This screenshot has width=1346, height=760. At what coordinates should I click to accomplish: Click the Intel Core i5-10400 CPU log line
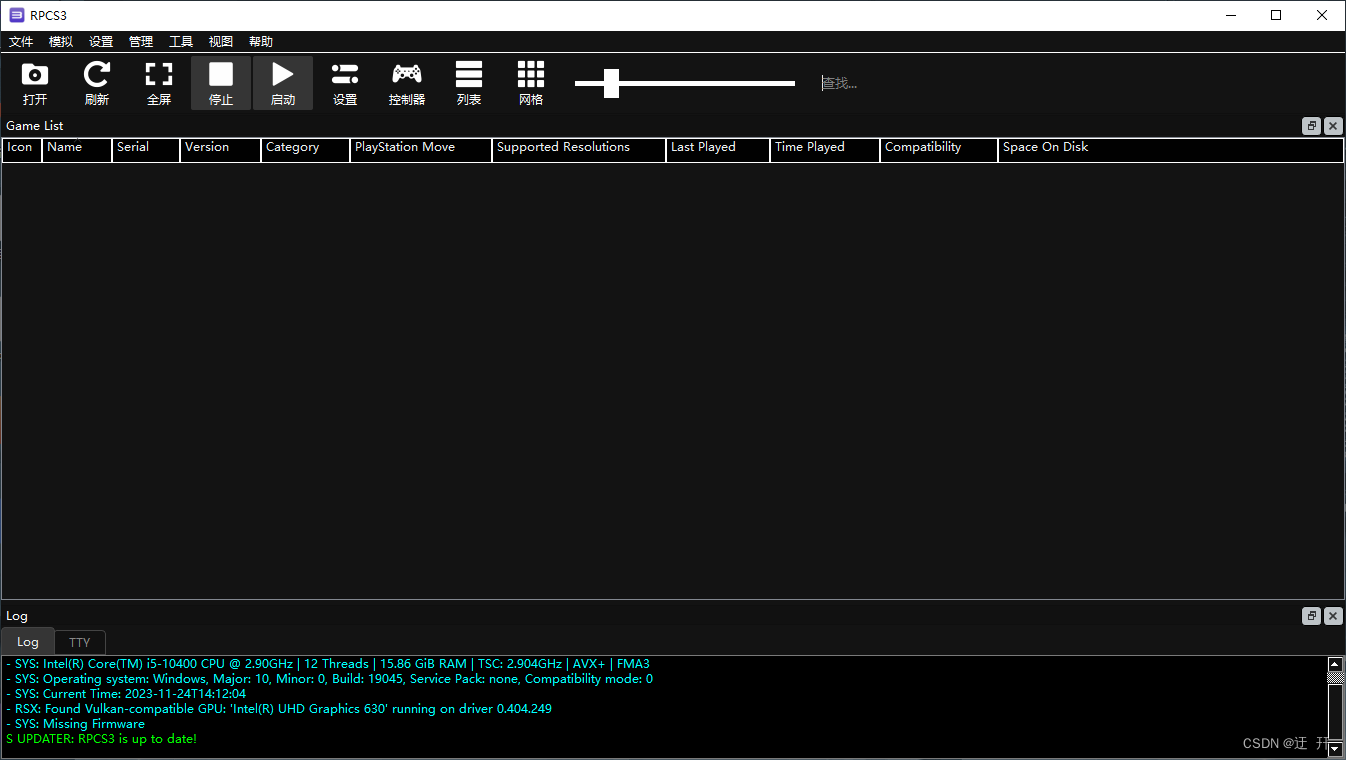click(328, 664)
